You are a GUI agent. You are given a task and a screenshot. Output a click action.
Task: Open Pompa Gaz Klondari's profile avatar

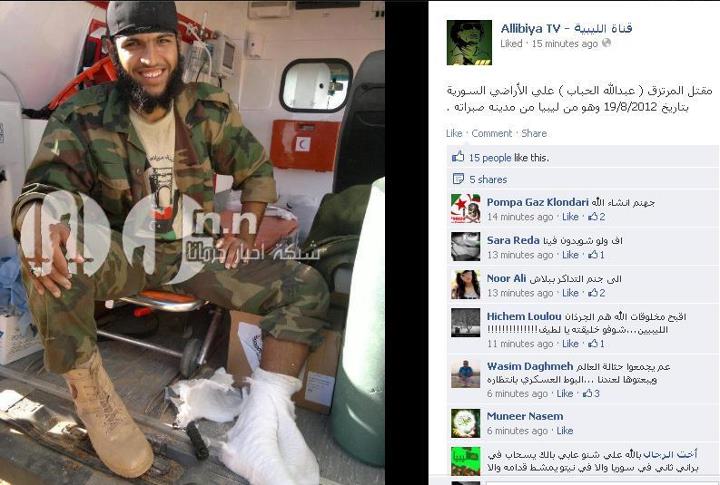tap(465, 209)
